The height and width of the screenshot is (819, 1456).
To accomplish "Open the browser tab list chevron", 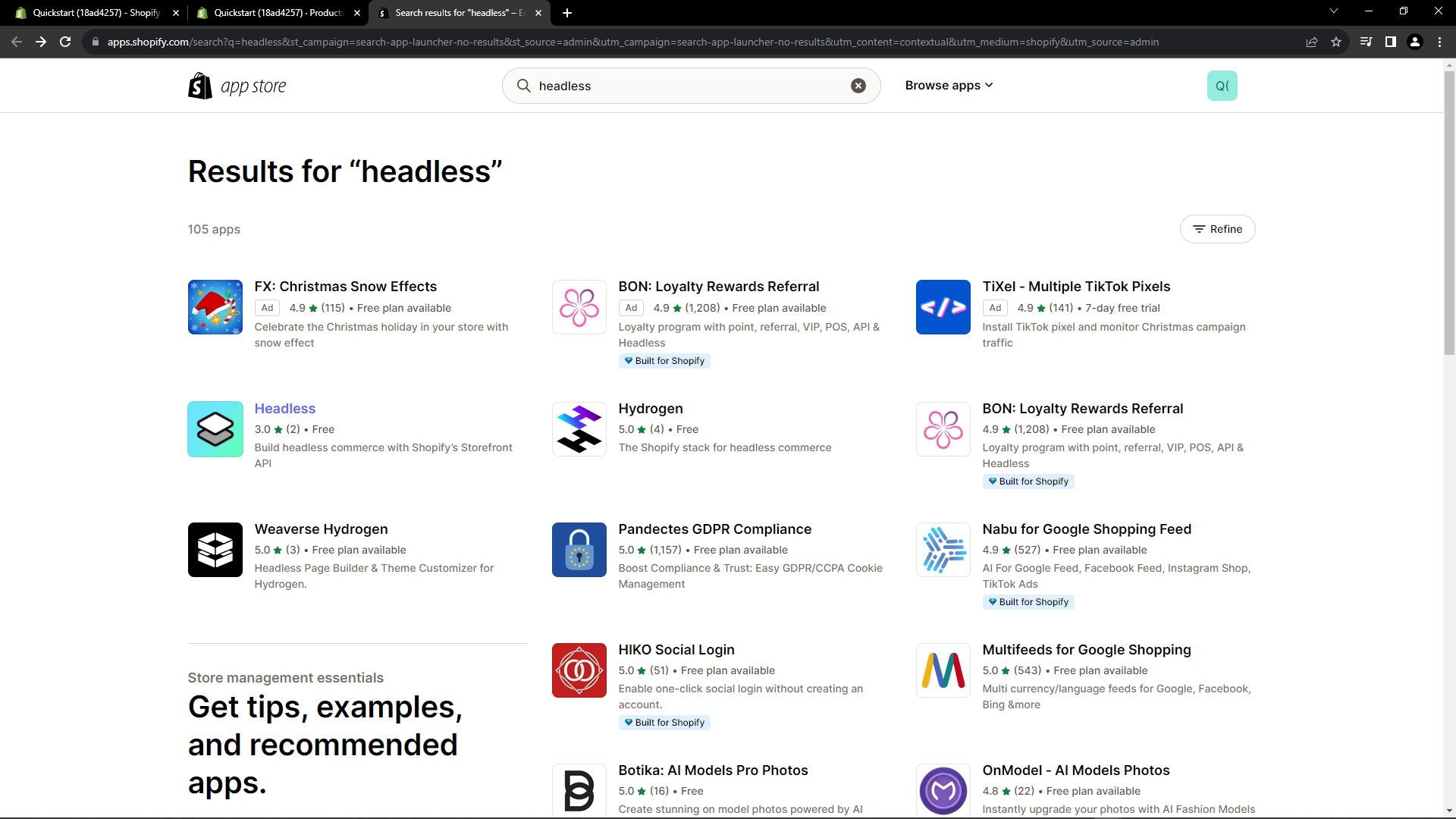I will coord(1333,11).
